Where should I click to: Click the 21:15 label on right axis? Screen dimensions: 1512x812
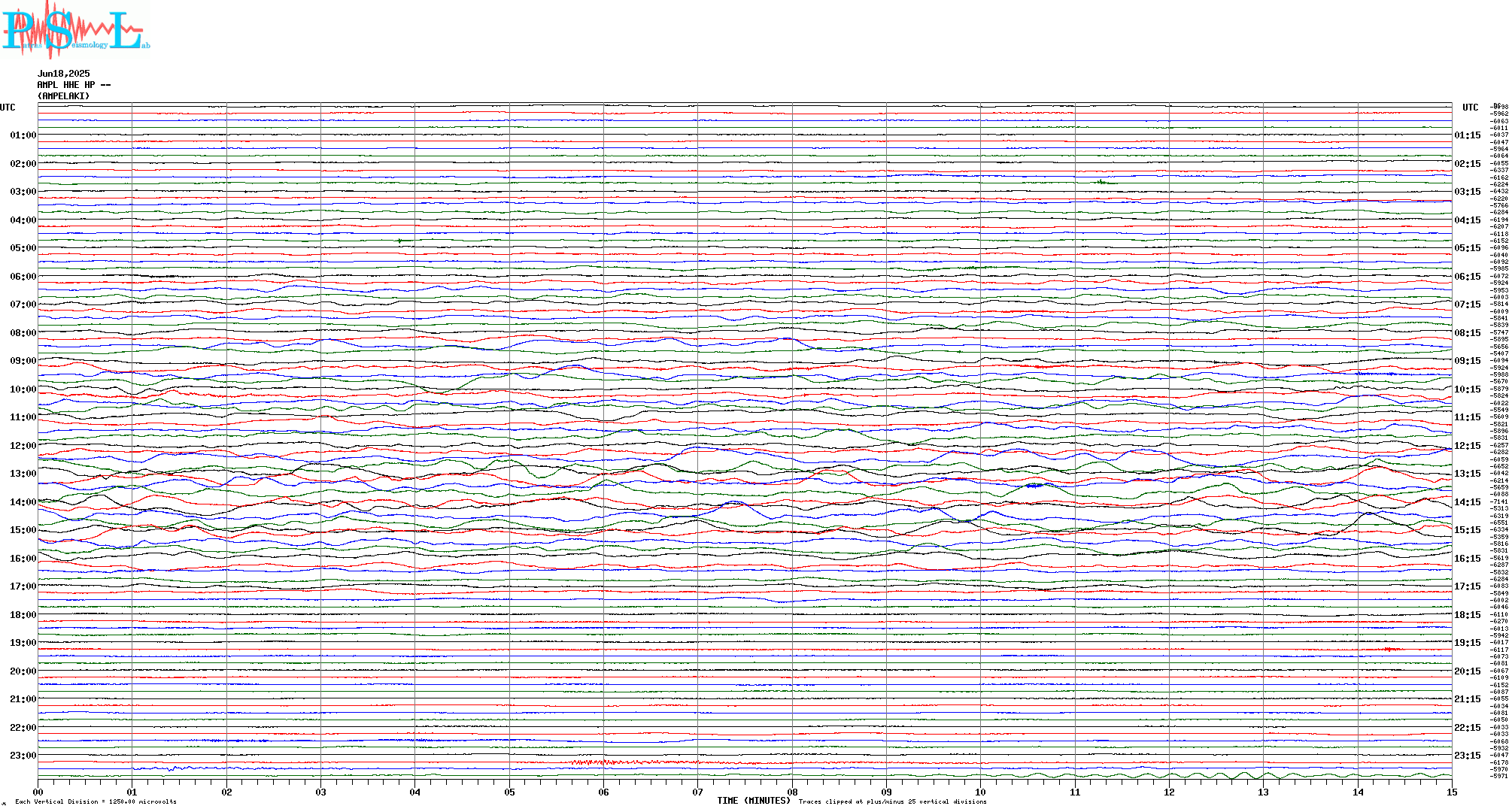[1468, 699]
